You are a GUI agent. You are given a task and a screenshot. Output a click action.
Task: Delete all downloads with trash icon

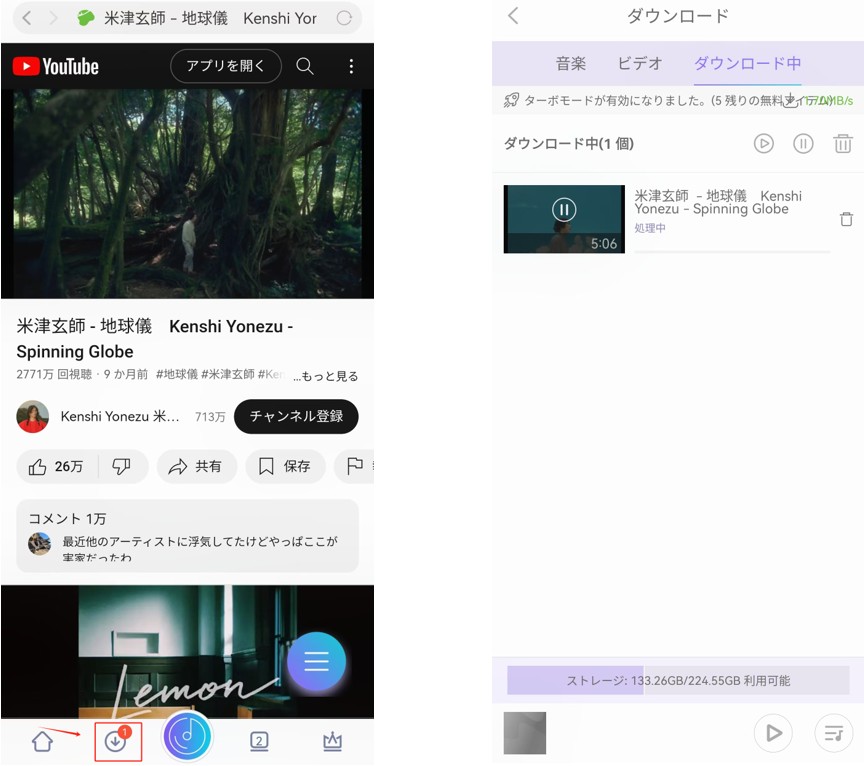click(x=843, y=144)
